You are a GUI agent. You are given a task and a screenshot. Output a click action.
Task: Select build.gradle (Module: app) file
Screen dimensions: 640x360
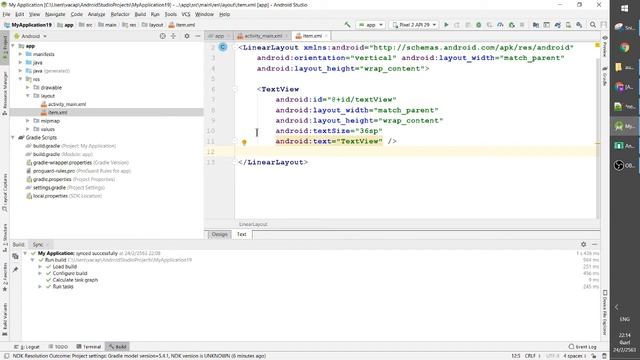click(63, 154)
